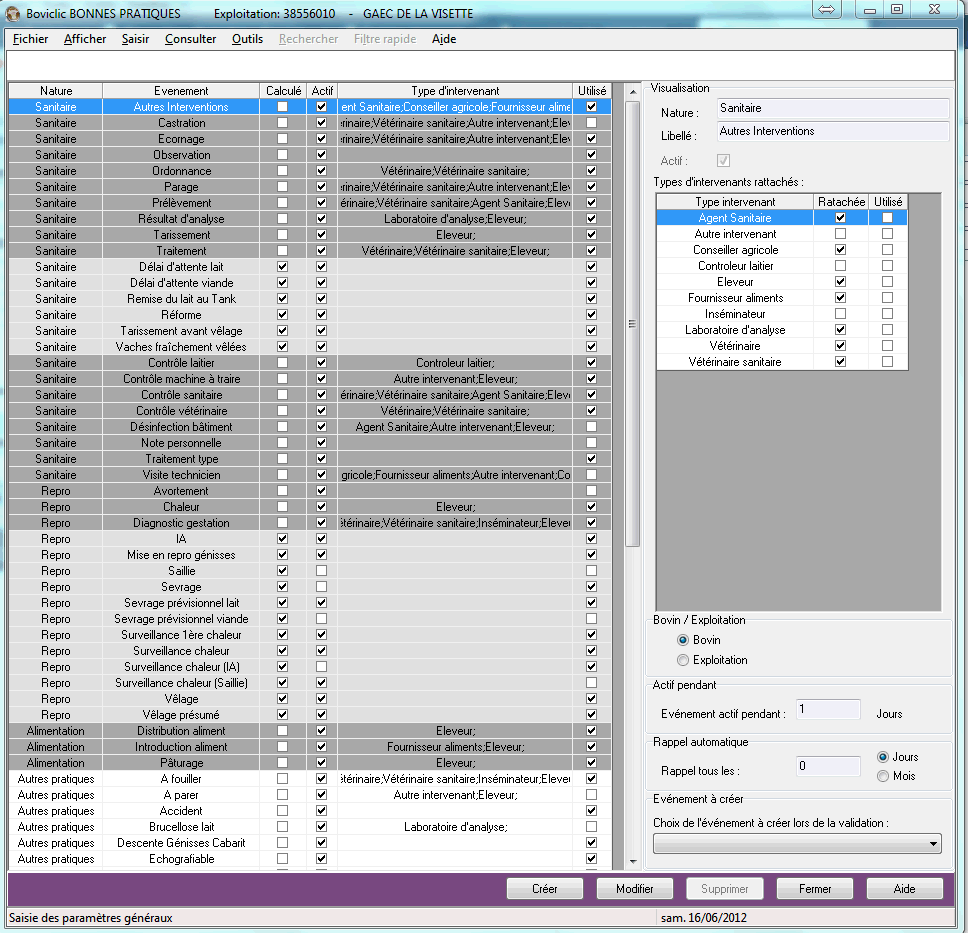Toggle Ratachée checkbox for Autre intervenant
The height and width of the screenshot is (933, 968).
(840, 233)
